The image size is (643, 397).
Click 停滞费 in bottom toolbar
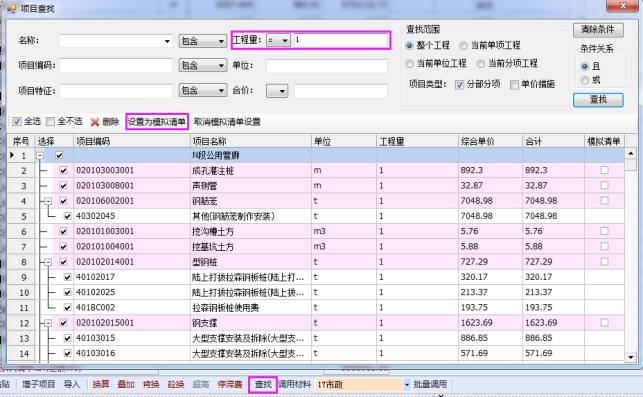click(230, 385)
